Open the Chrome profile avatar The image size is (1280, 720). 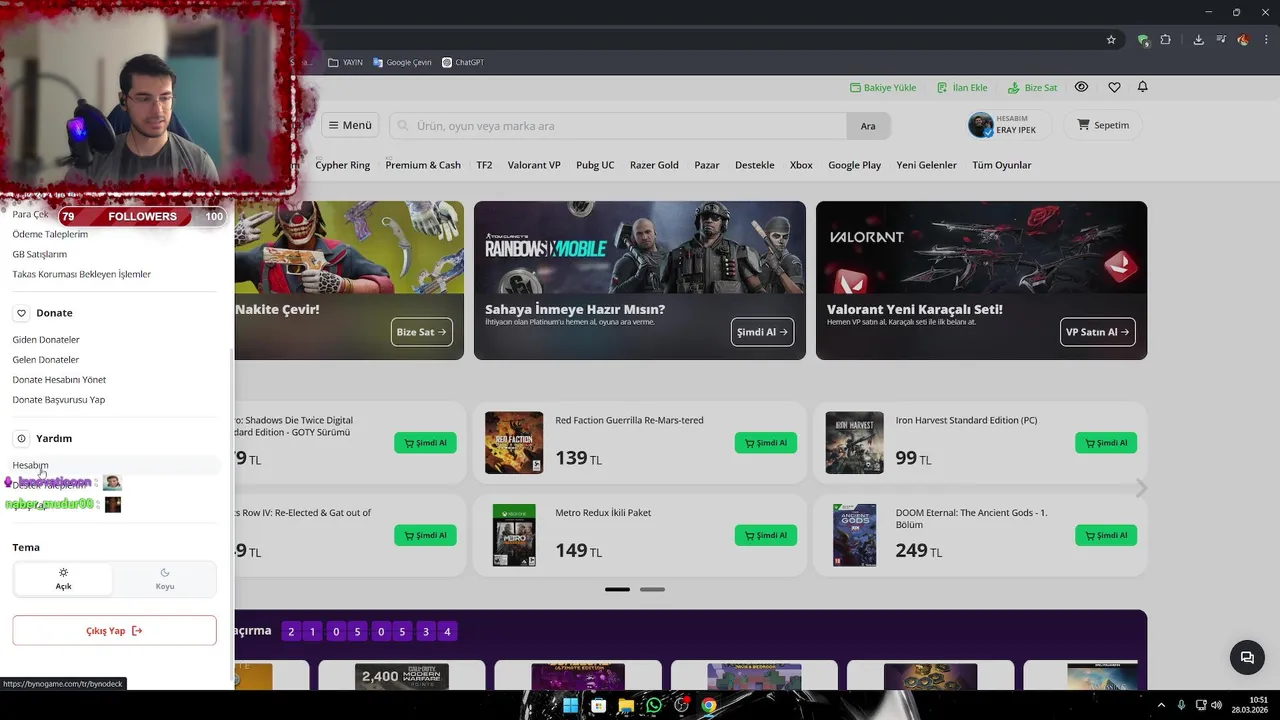[x=1243, y=40]
